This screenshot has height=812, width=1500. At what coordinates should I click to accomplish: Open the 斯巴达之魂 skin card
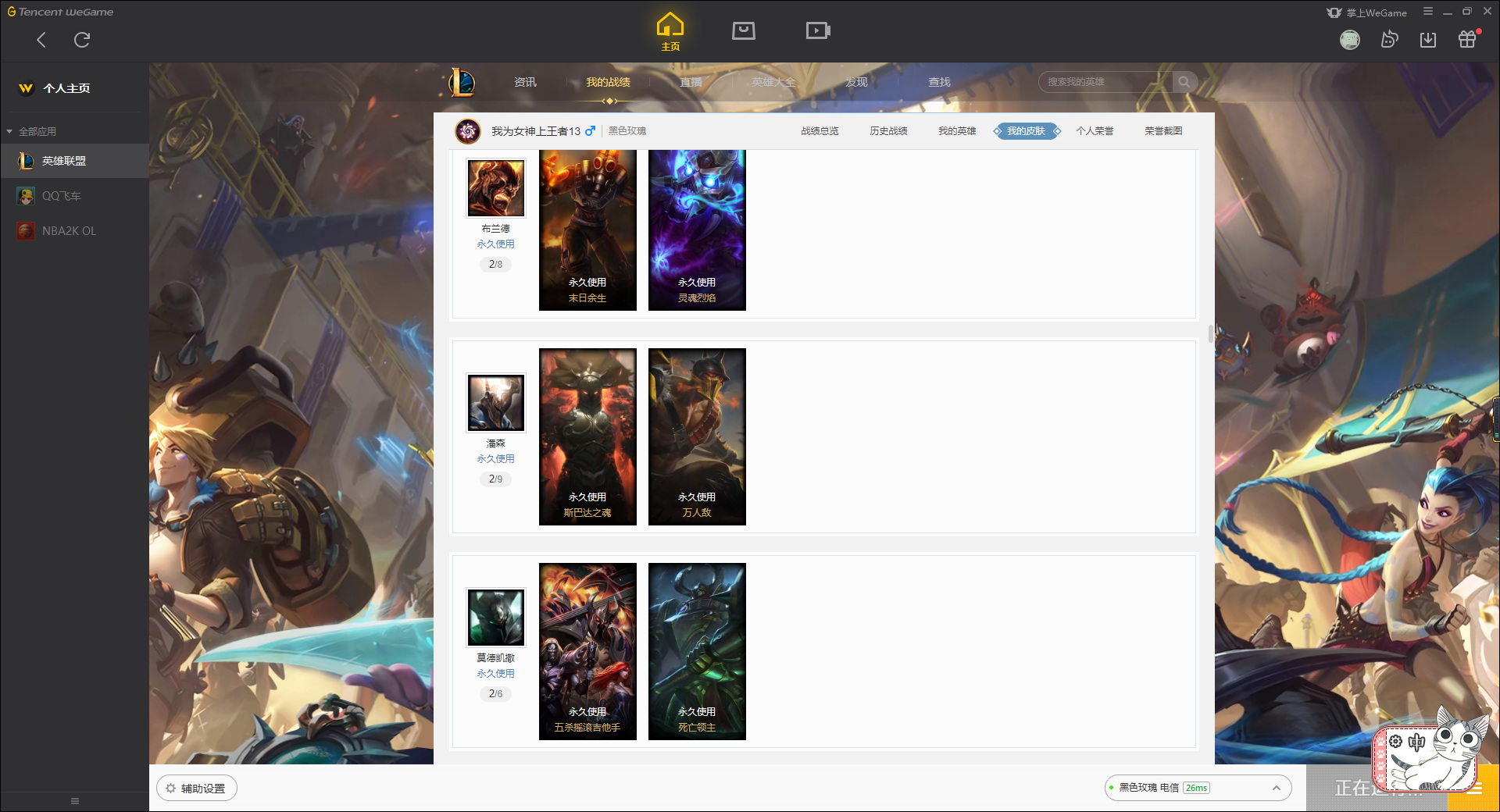(x=587, y=436)
